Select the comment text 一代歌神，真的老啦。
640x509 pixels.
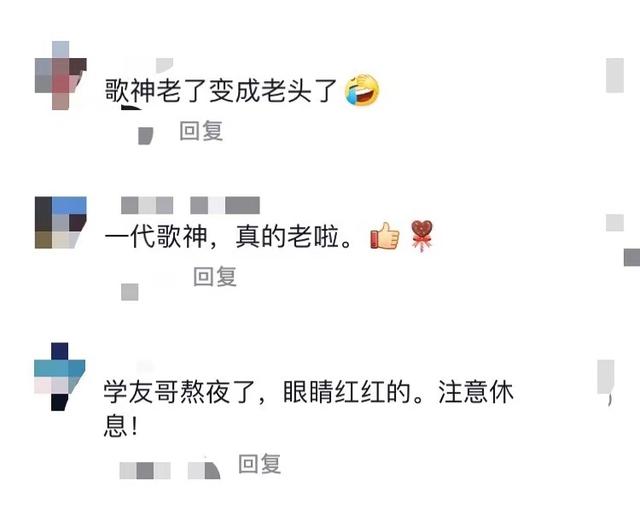pos(229,236)
